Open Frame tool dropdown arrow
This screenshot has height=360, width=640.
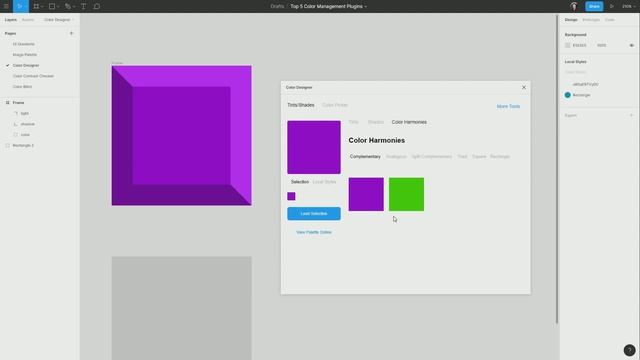(x=42, y=7)
